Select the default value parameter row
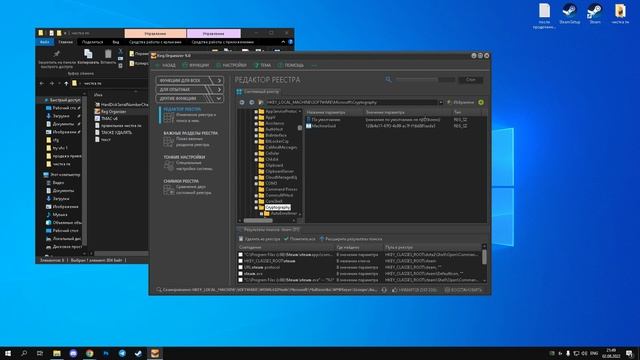The image size is (640, 360). click(x=396, y=120)
